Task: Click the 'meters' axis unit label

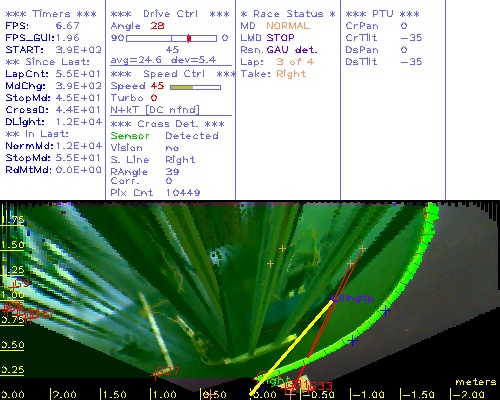Action: click(x=476, y=382)
